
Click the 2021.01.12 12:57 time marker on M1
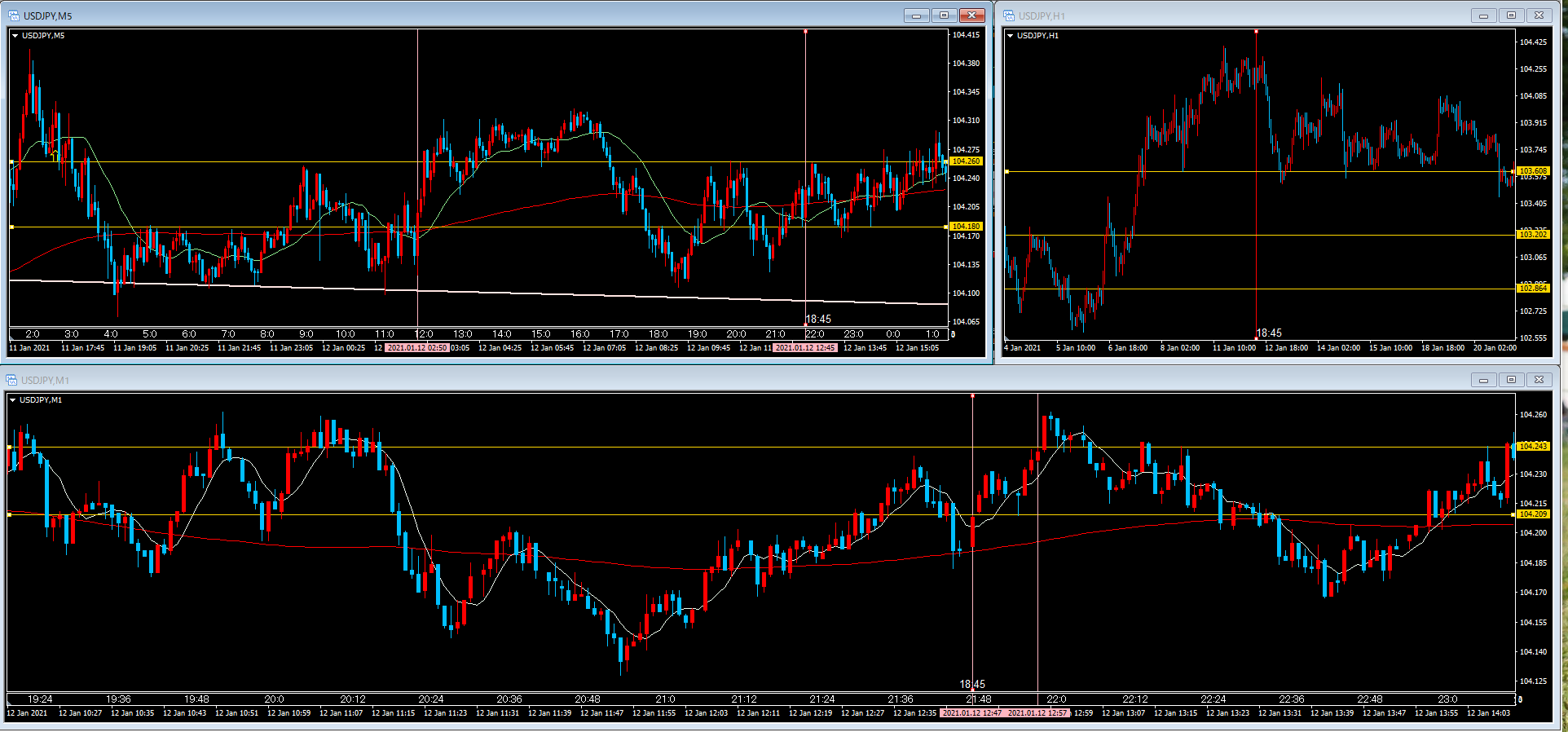pyautogui.click(x=1037, y=713)
